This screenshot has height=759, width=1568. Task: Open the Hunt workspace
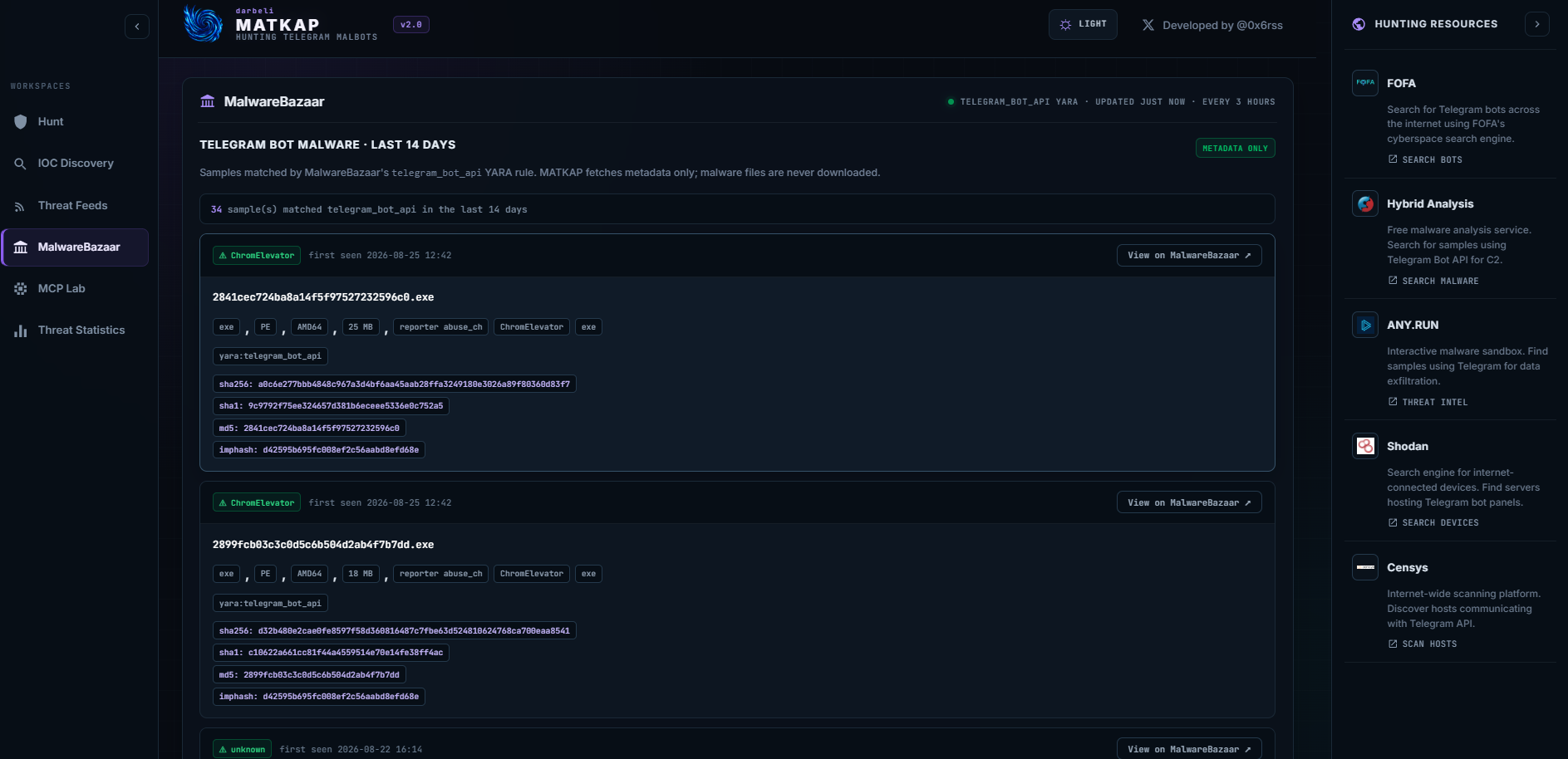(75, 122)
